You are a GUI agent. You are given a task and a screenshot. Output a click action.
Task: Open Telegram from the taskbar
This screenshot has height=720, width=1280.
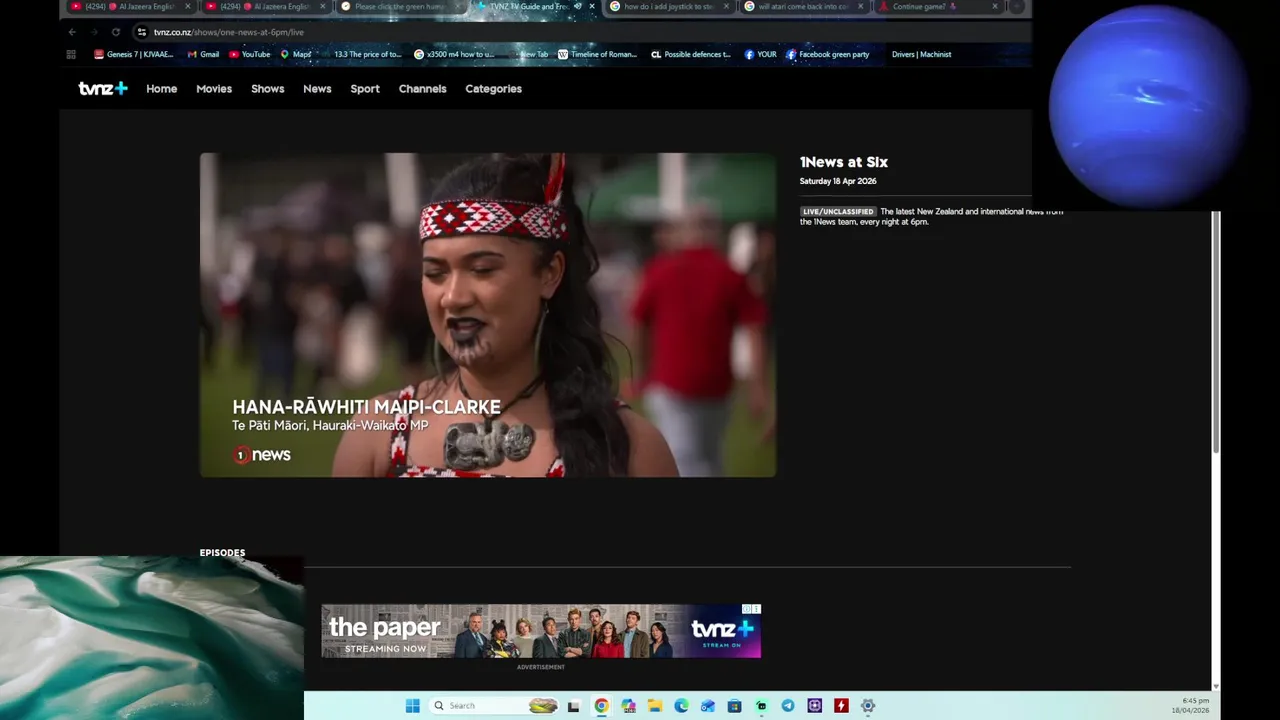click(788, 706)
